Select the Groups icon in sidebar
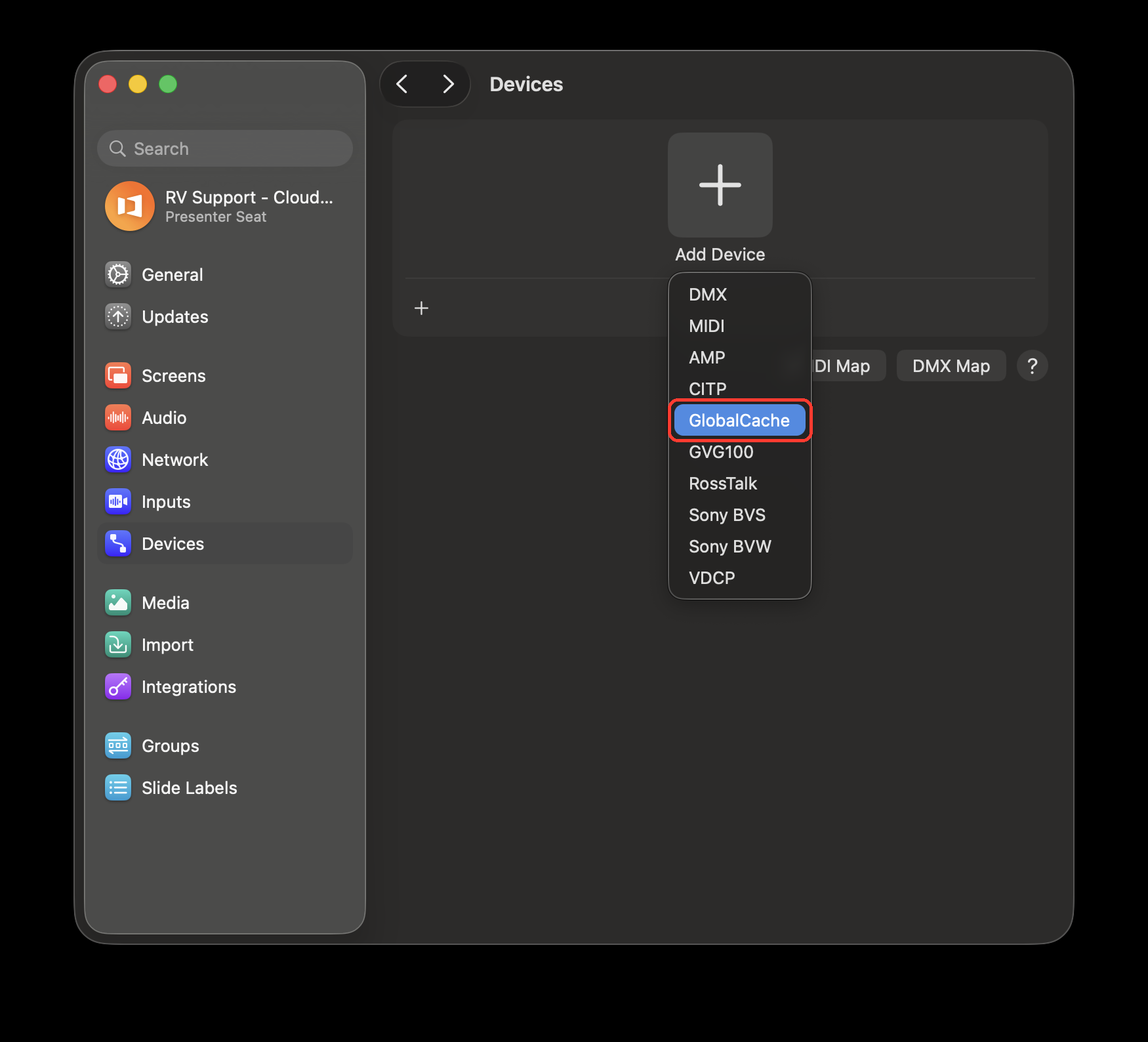 click(x=118, y=745)
